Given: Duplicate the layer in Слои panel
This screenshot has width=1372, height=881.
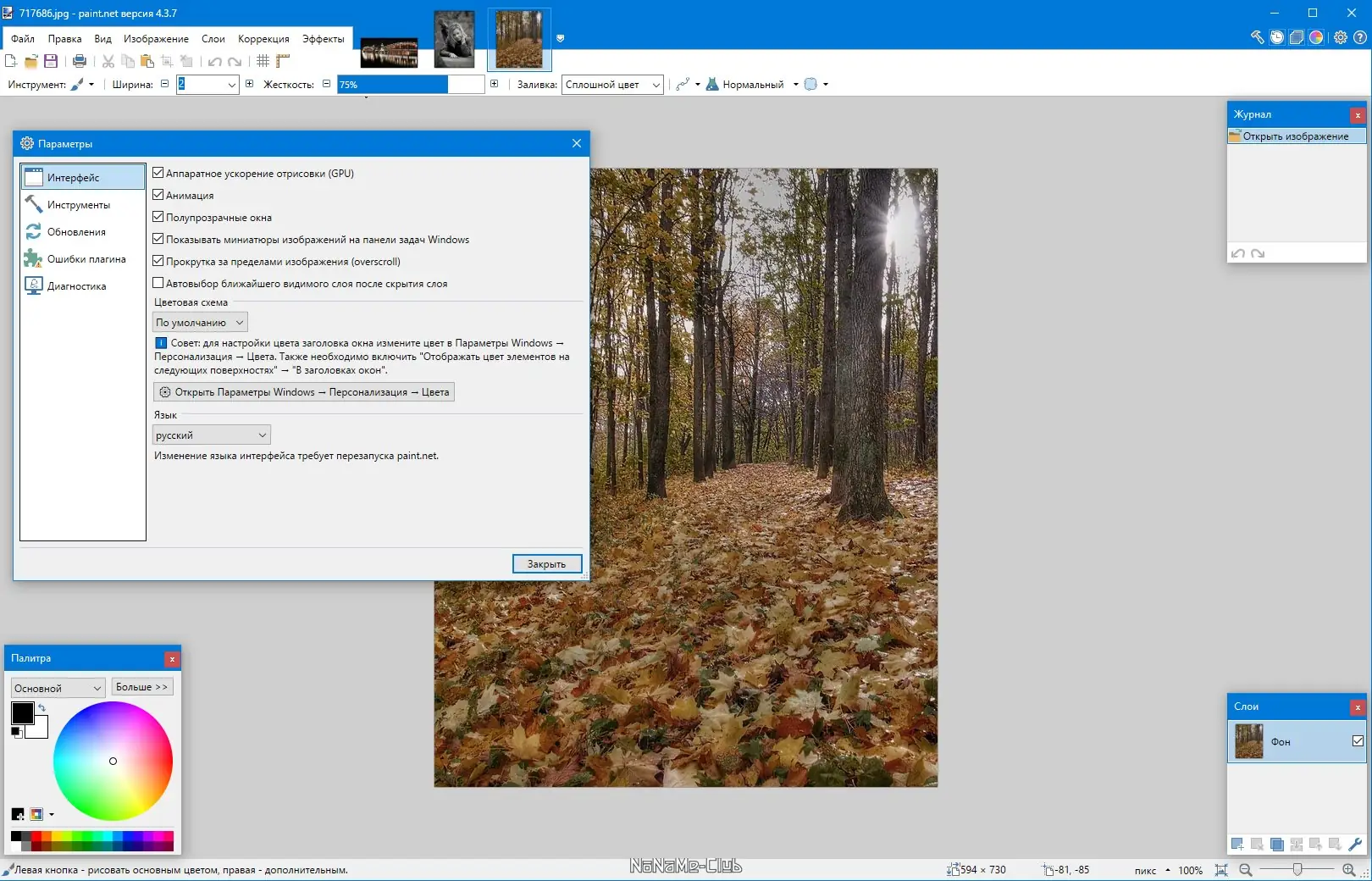Looking at the screenshot, I should [x=1277, y=845].
